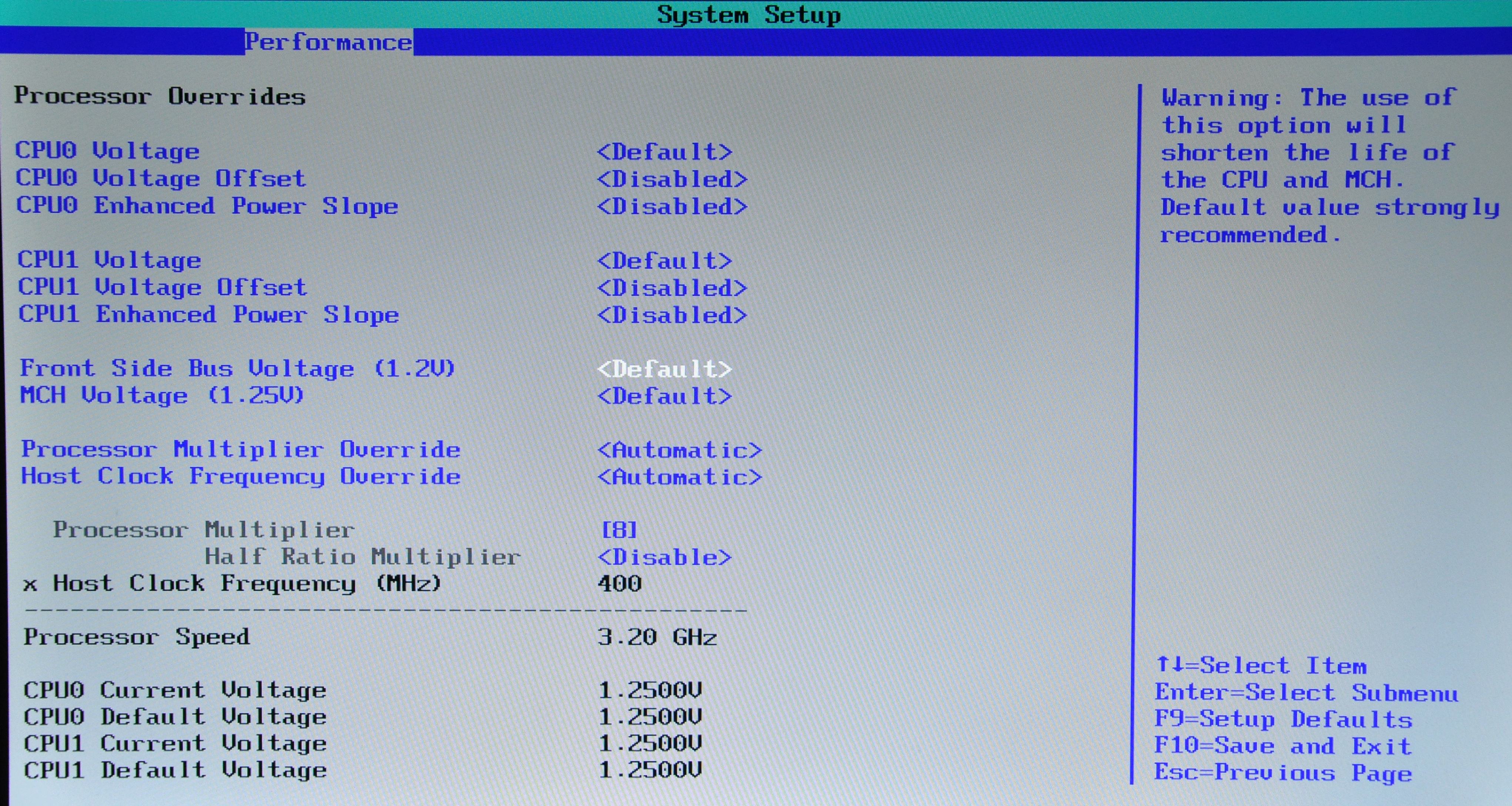Open the MCH Voltage Default option

pos(665,396)
